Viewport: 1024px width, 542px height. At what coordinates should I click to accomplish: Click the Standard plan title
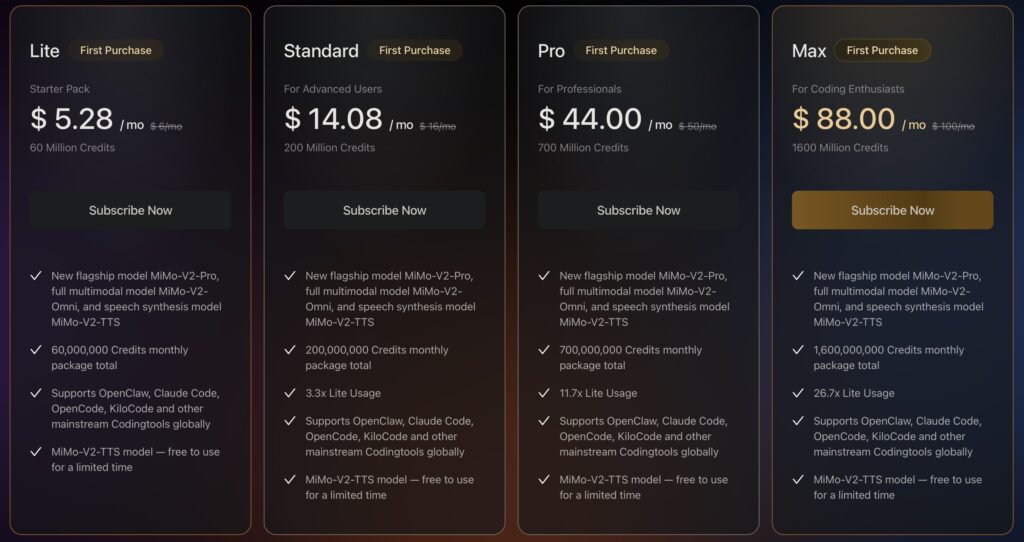pos(321,51)
